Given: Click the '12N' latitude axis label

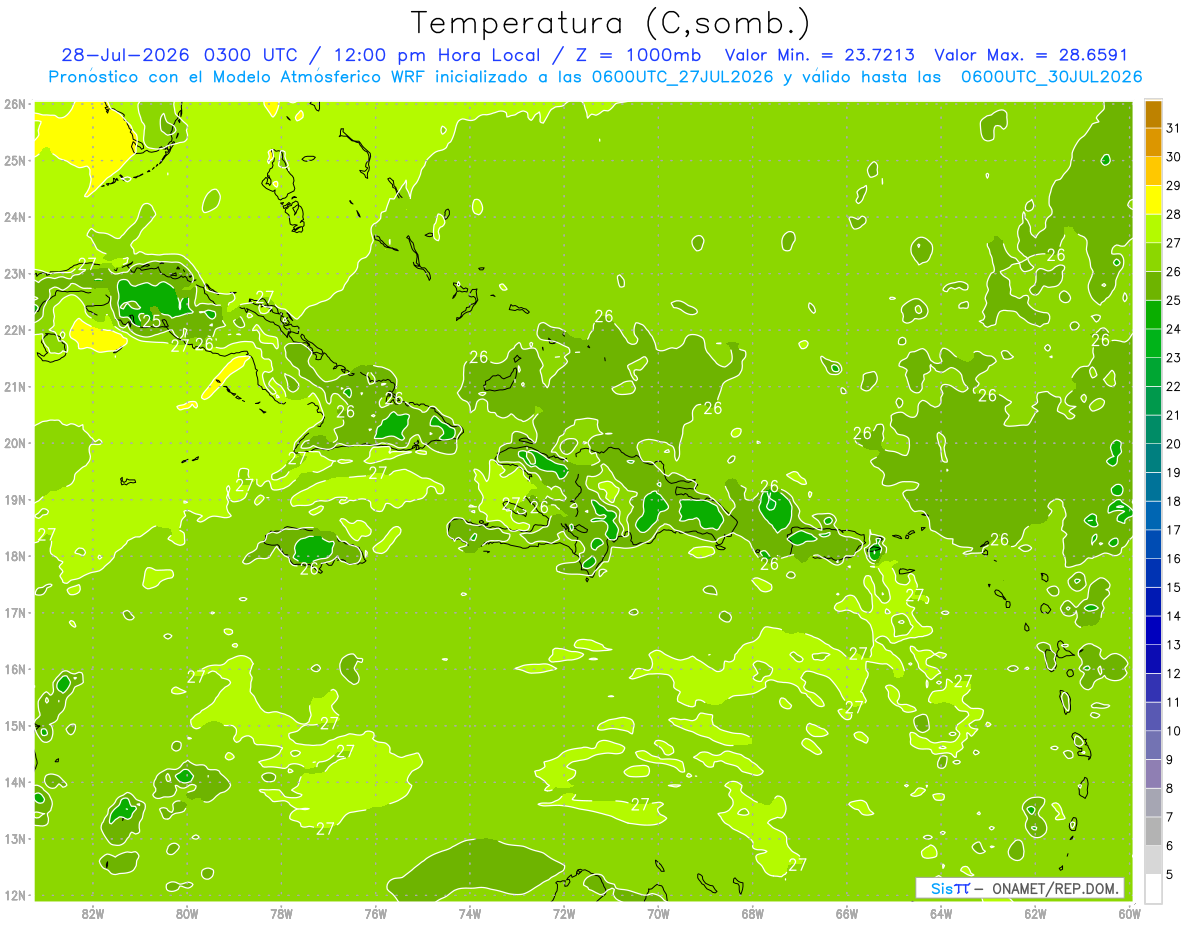Looking at the screenshot, I should [14, 895].
